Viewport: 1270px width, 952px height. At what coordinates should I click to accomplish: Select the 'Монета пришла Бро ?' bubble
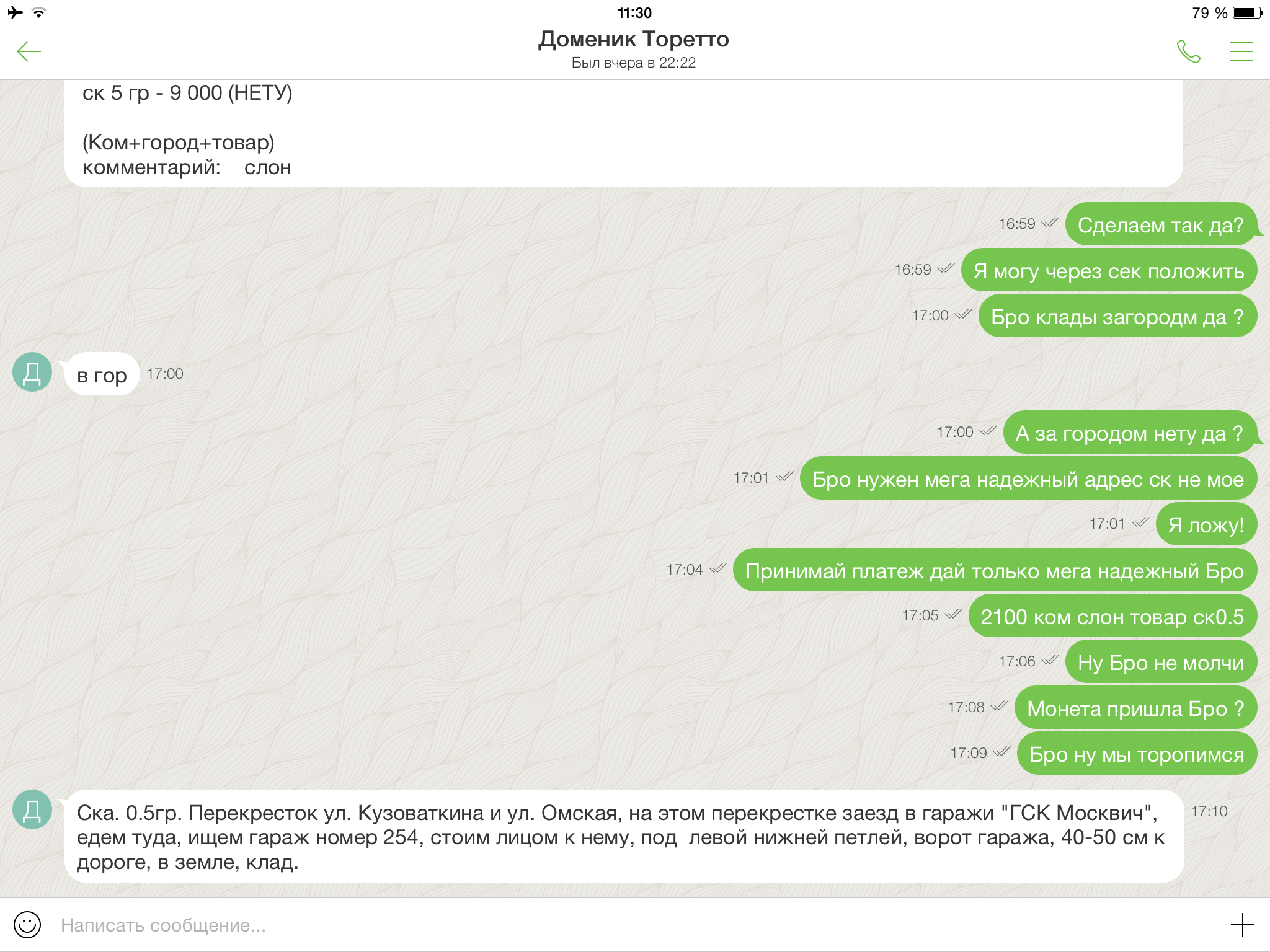(x=1135, y=708)
